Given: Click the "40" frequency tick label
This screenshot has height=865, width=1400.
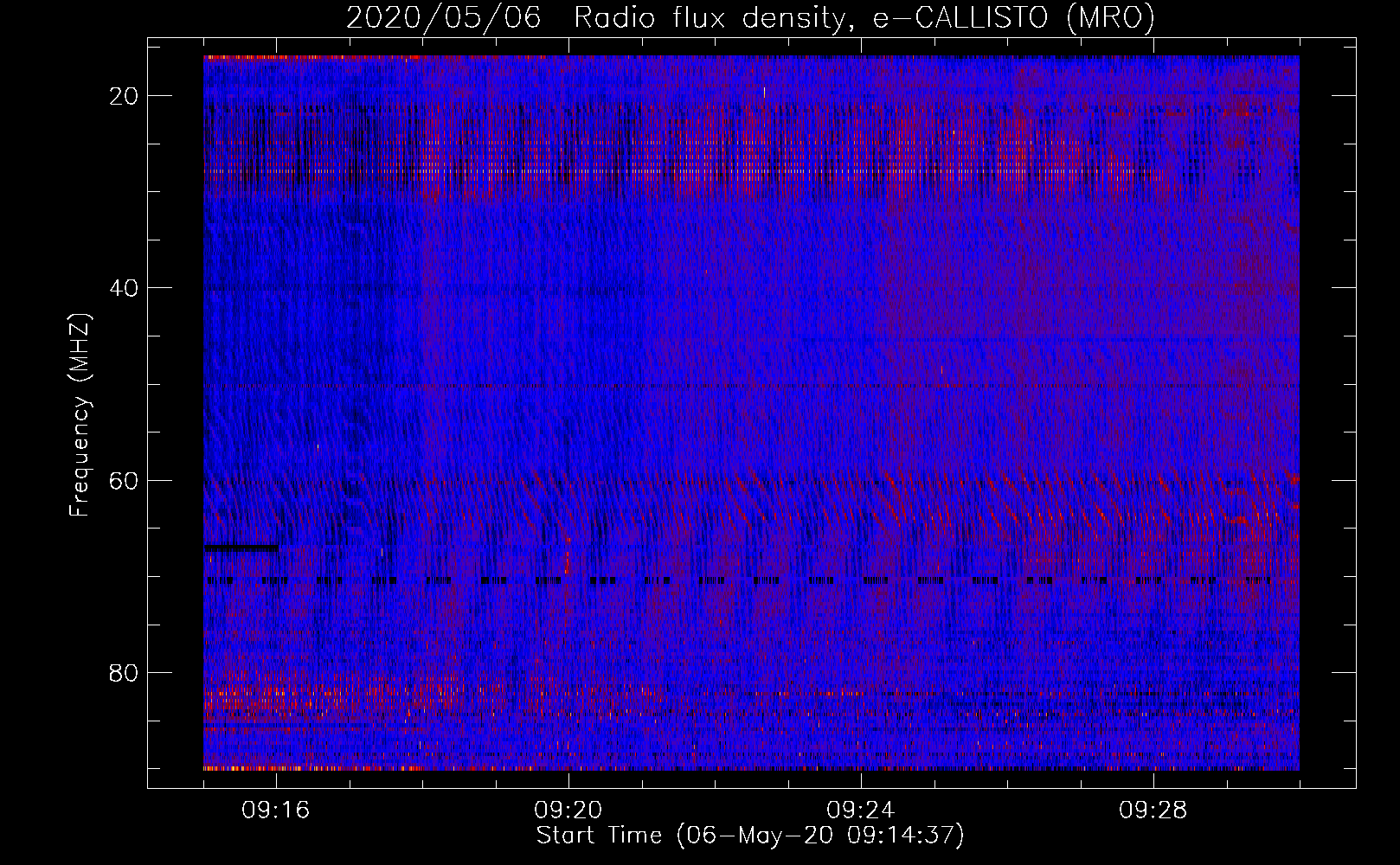Looking at the screenshot, I should [x=125, y=288].
